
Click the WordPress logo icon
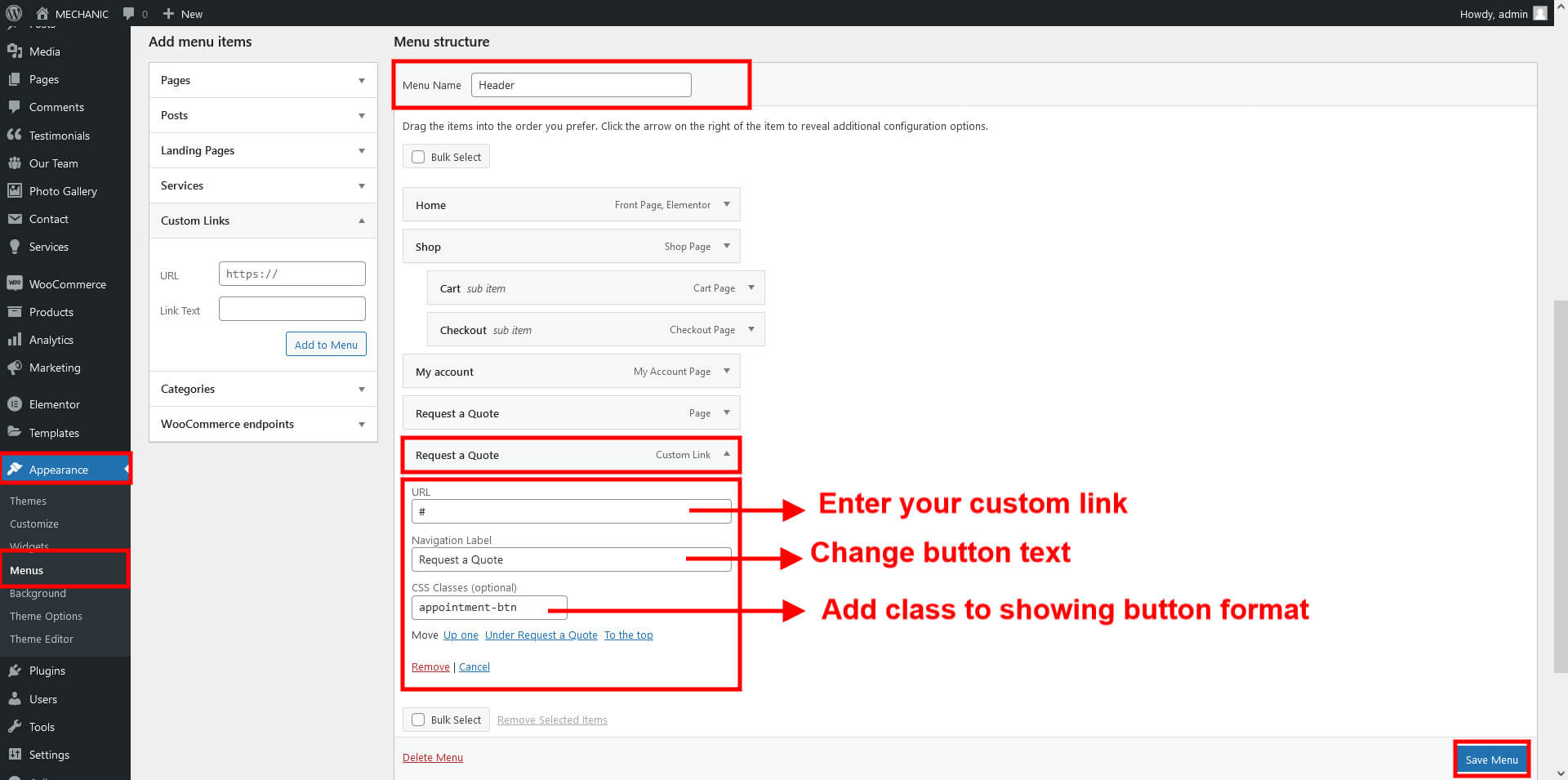14,13
